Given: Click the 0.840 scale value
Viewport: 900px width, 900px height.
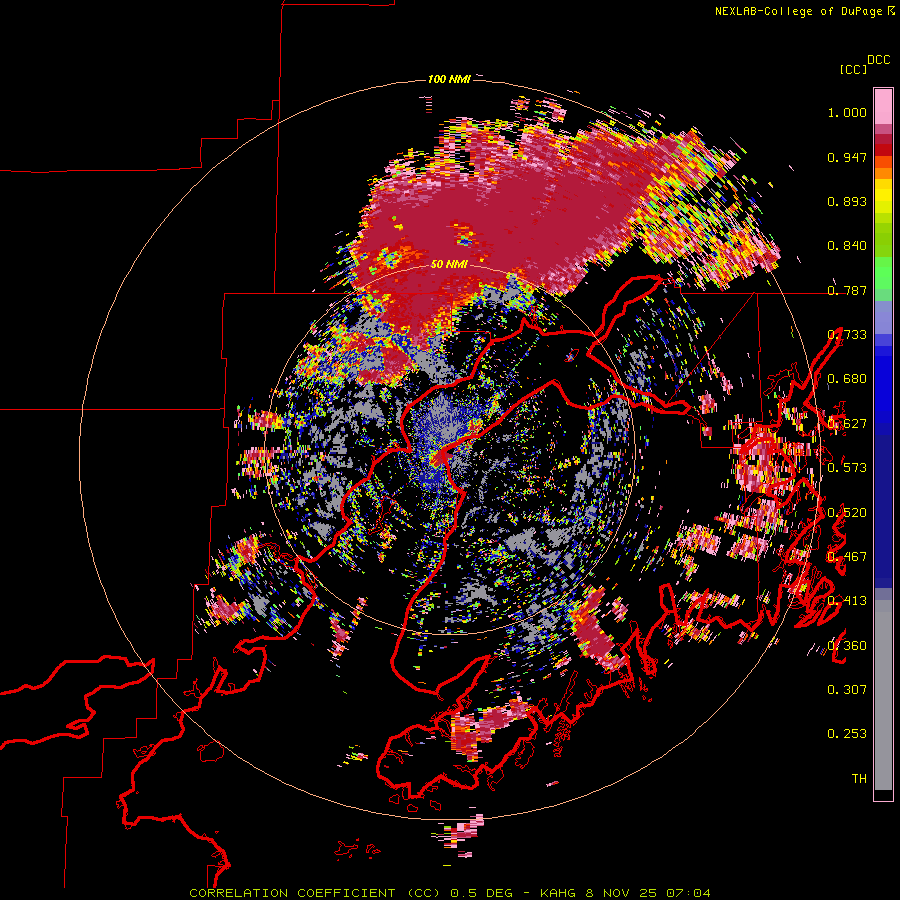Looking at the screenshot, I should click(847, 246).
